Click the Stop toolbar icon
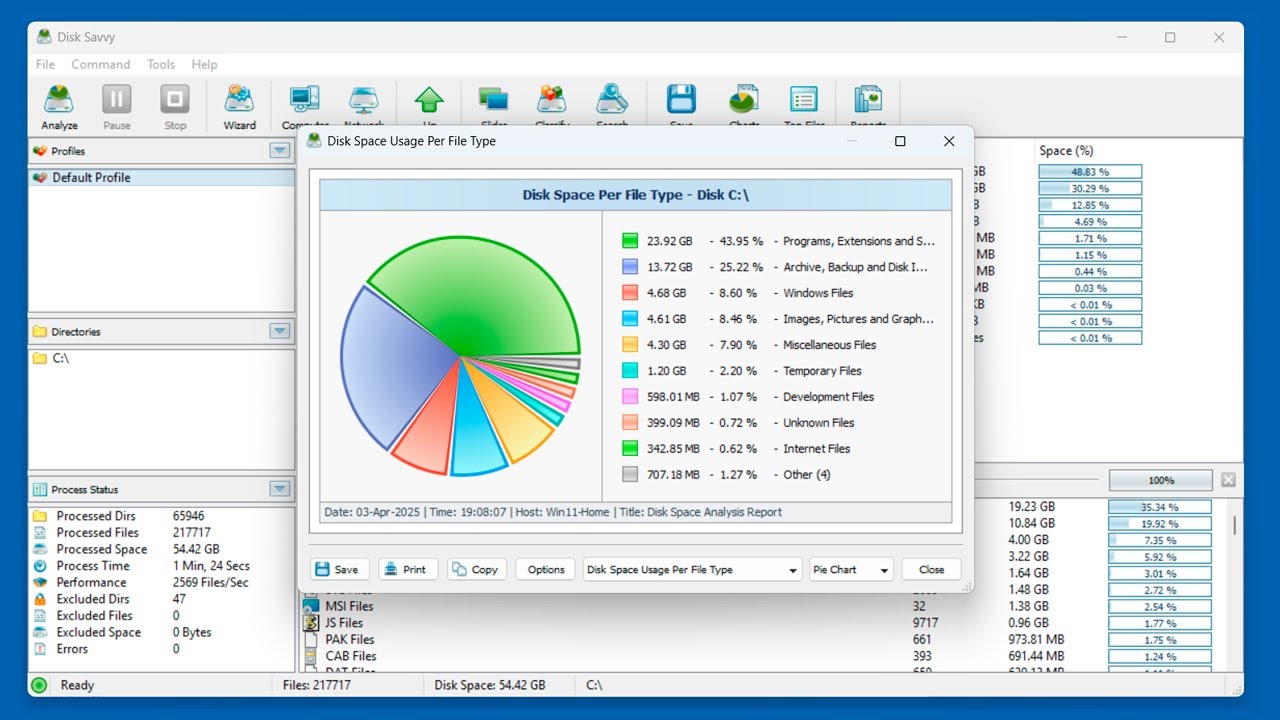Viewport: 1280px width, 720px height. click(x=175, y=100)
